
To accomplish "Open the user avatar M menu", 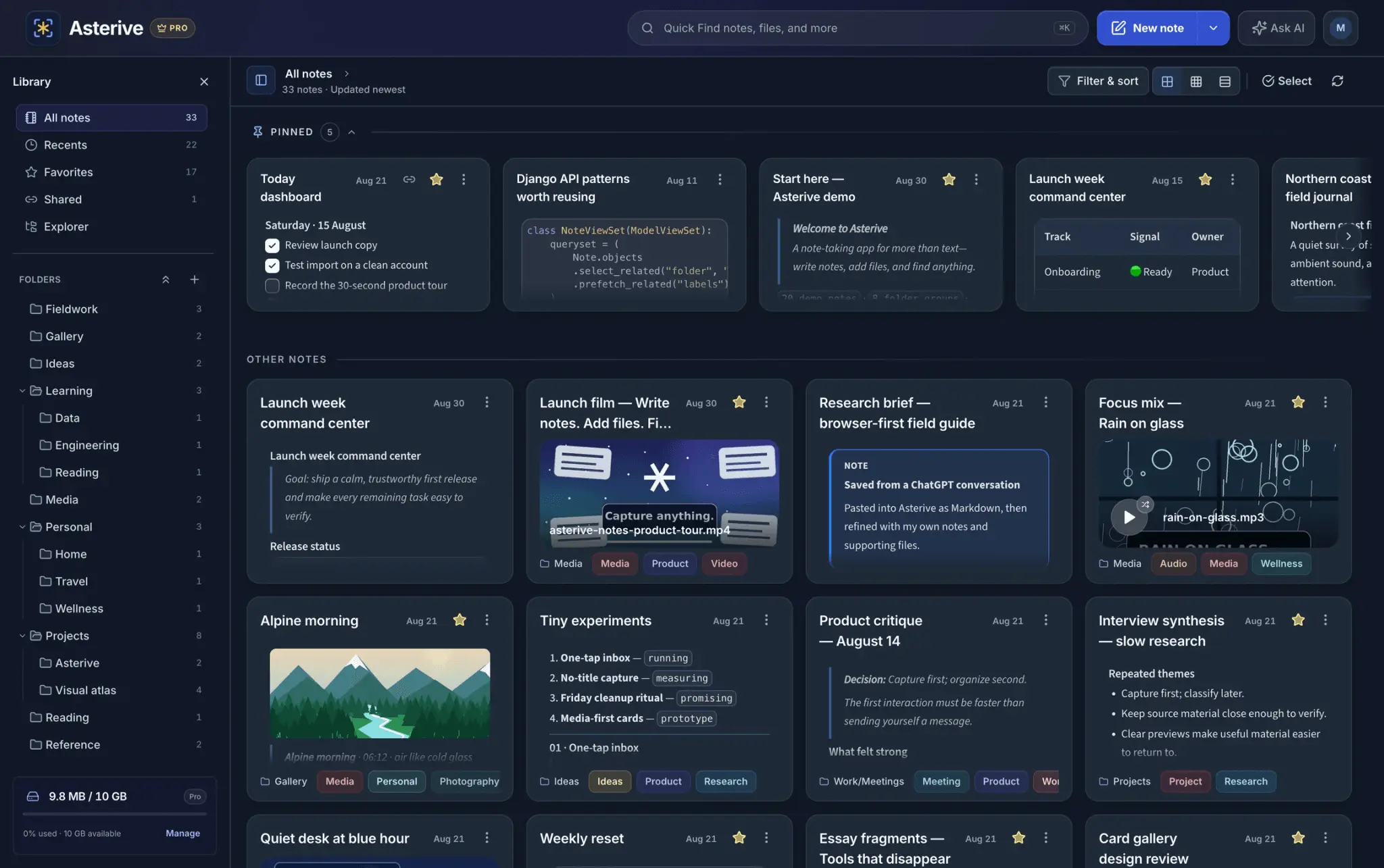I will click(1341, 28).
